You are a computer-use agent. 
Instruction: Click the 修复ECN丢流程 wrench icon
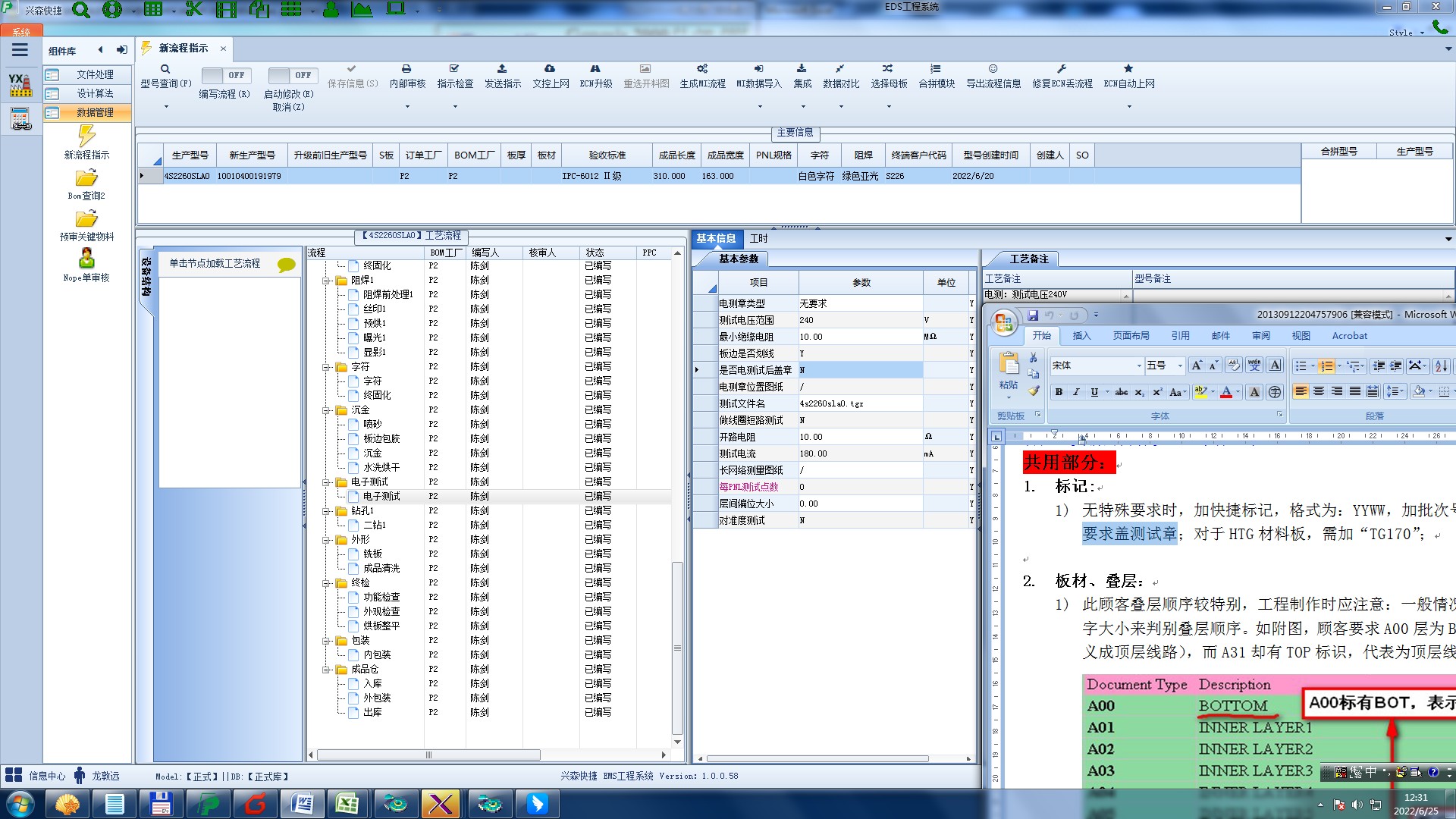click(x=1062, y=69)
